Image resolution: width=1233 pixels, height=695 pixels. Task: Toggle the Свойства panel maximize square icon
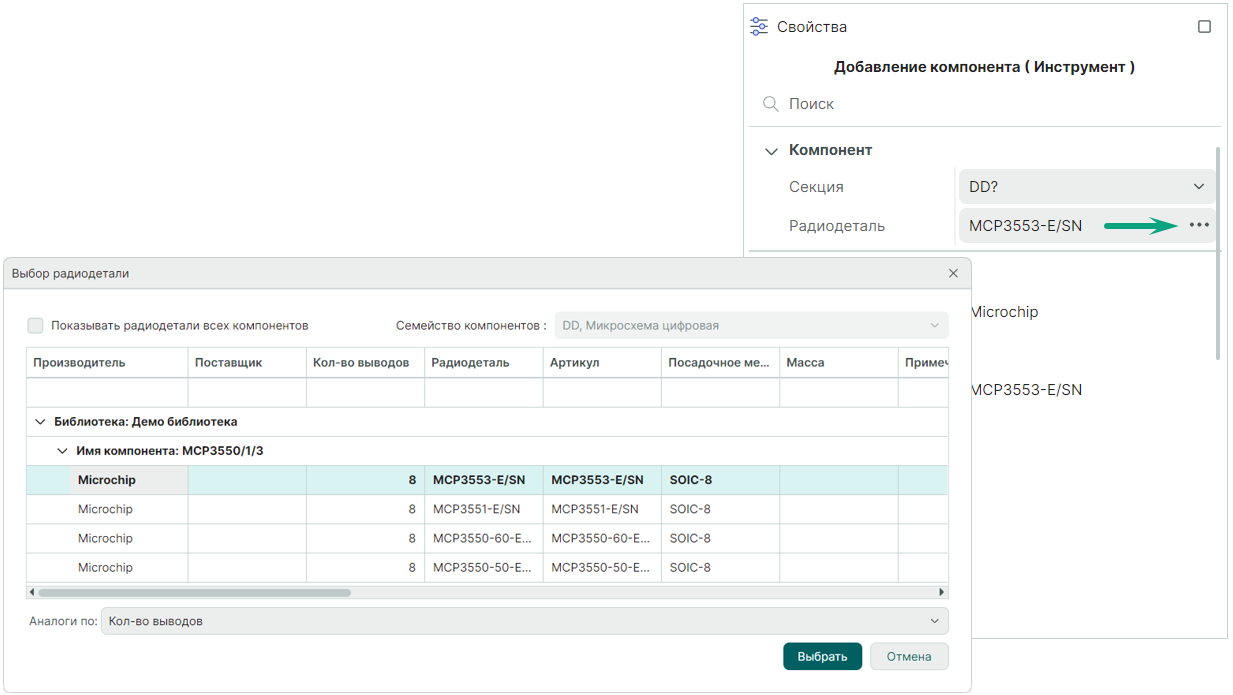click(x=1204, y=27)
